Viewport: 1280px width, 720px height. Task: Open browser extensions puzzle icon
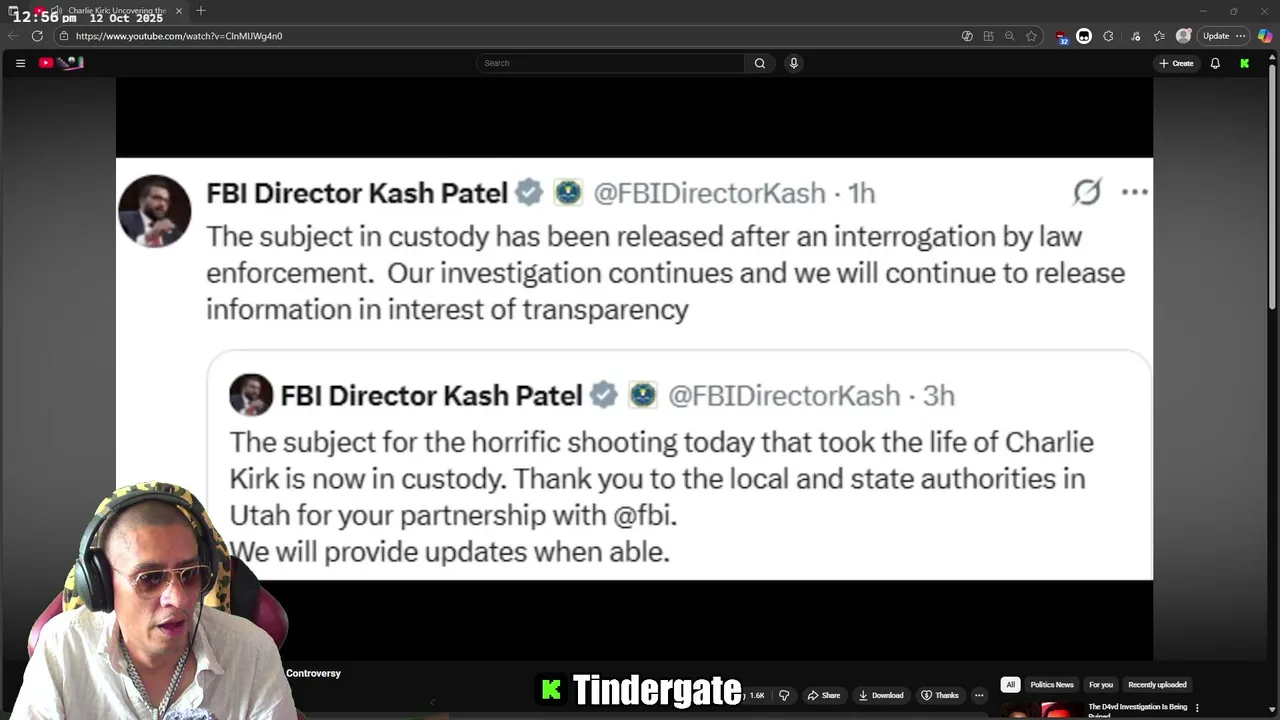pyautogui.click(x=1108, y=36)
